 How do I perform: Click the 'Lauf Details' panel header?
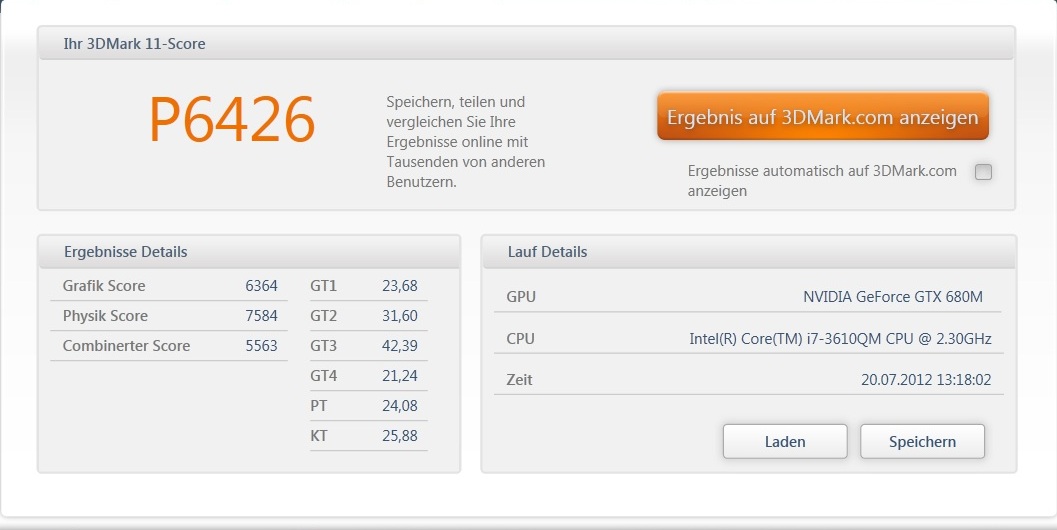coord(547,252)
